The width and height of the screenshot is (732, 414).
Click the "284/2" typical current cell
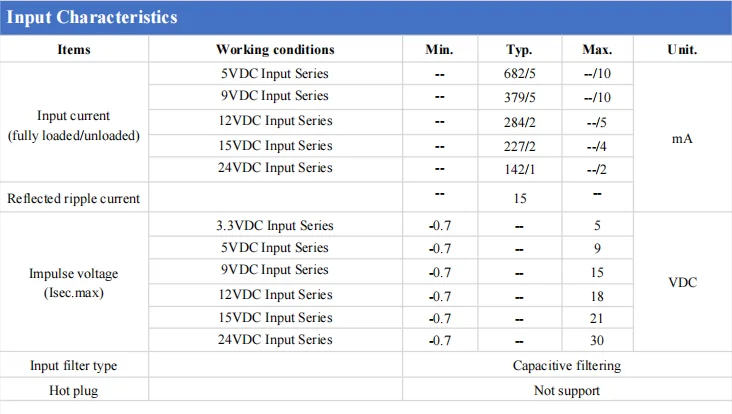point(520,121)
